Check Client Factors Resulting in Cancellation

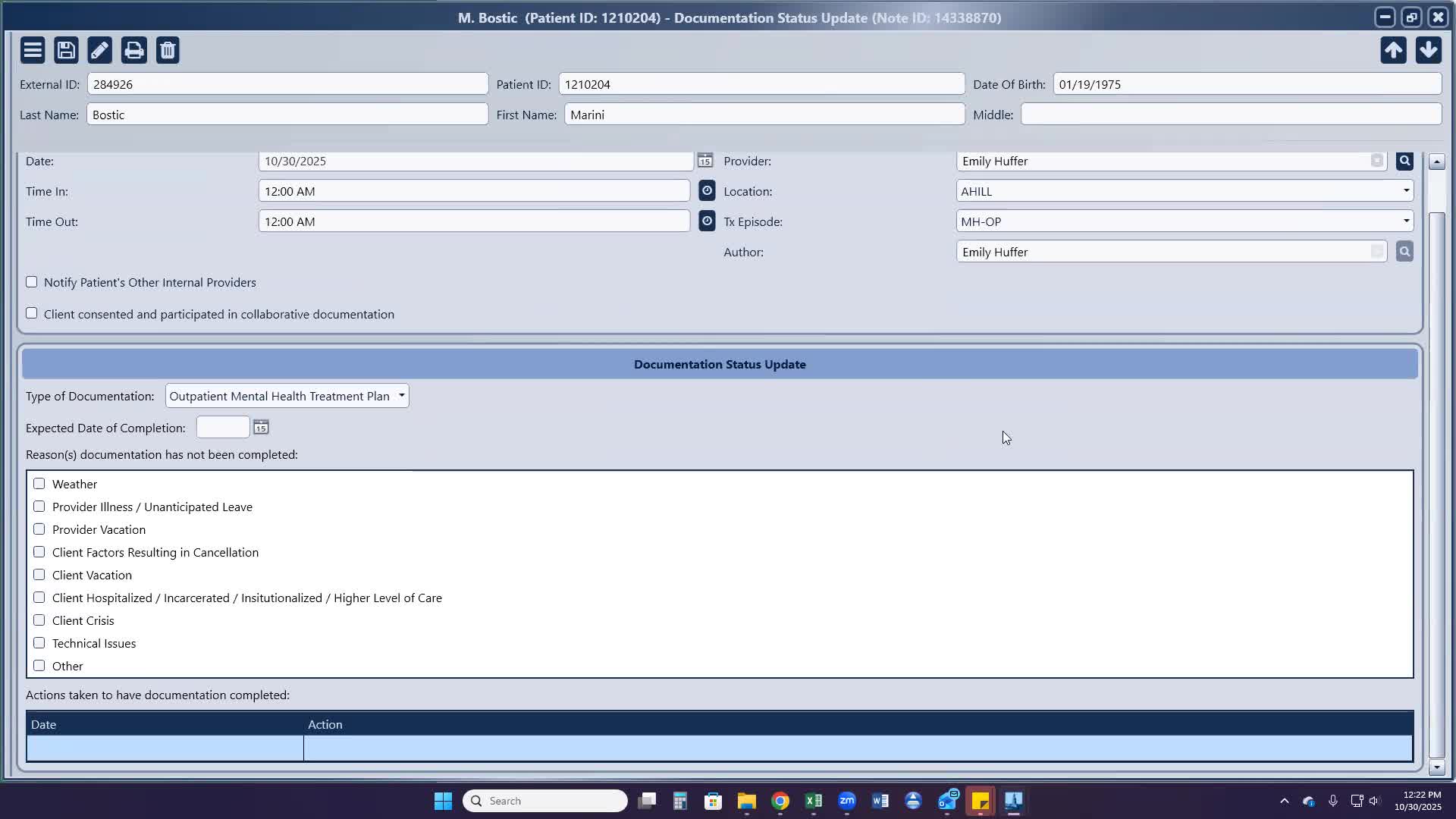39,552
